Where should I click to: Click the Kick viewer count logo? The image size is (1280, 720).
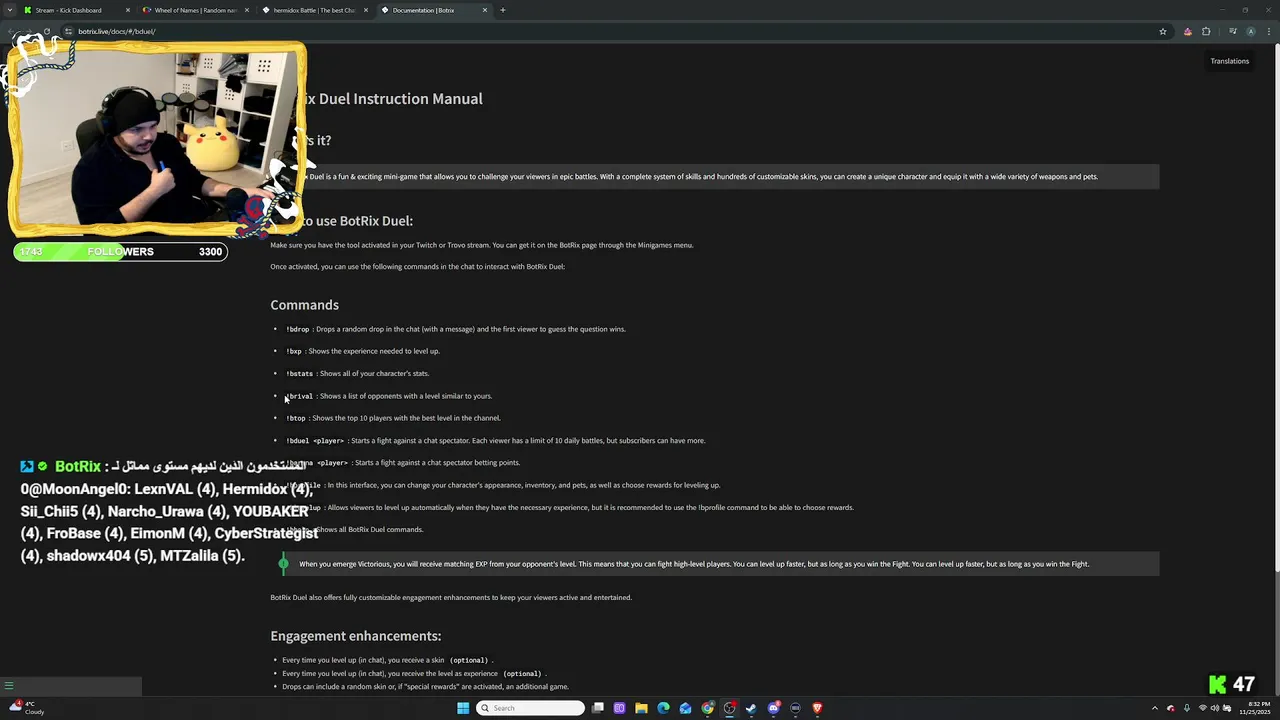(1217, 685)
